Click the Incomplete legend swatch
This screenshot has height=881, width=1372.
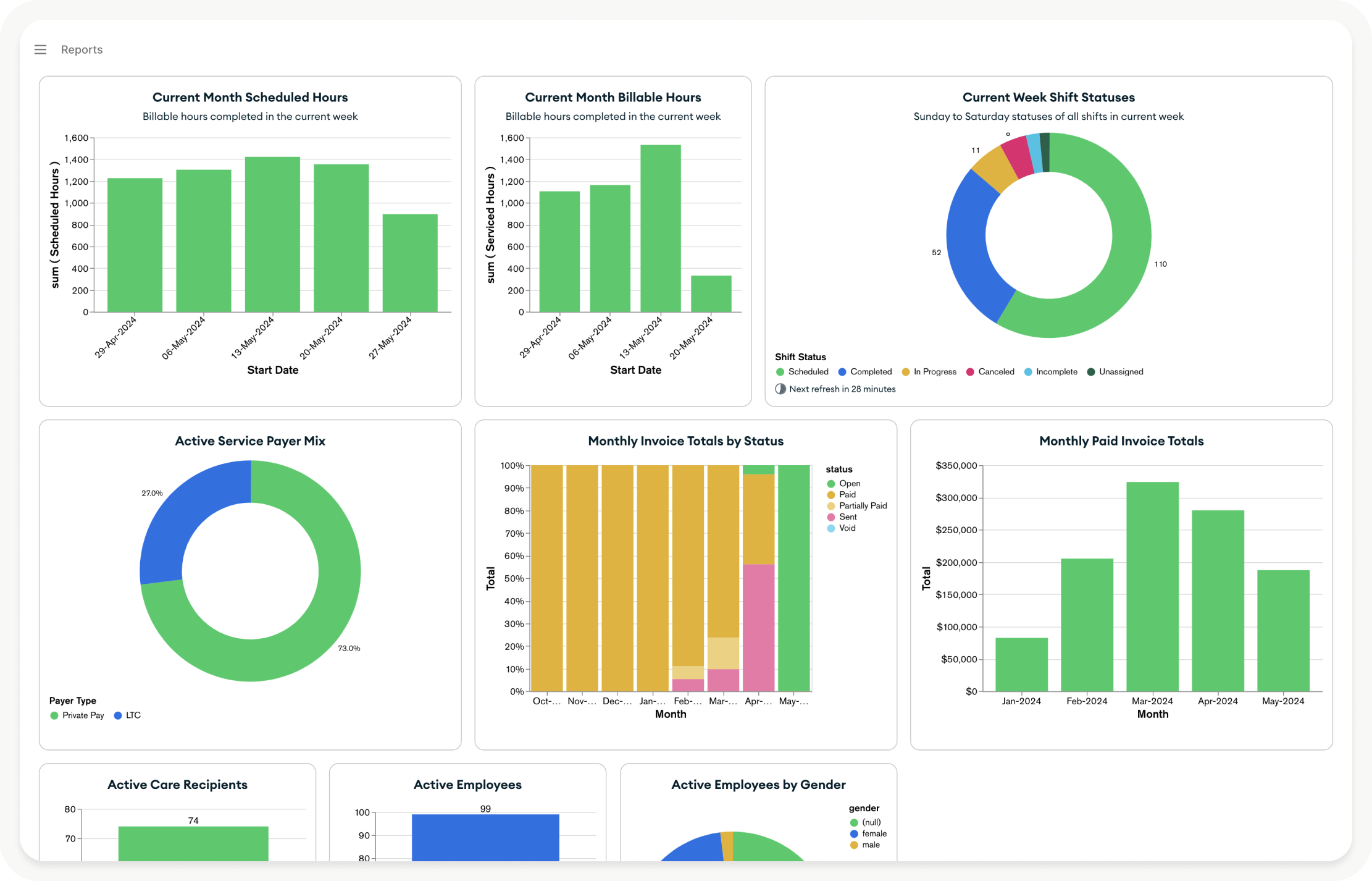[1028, 371]
